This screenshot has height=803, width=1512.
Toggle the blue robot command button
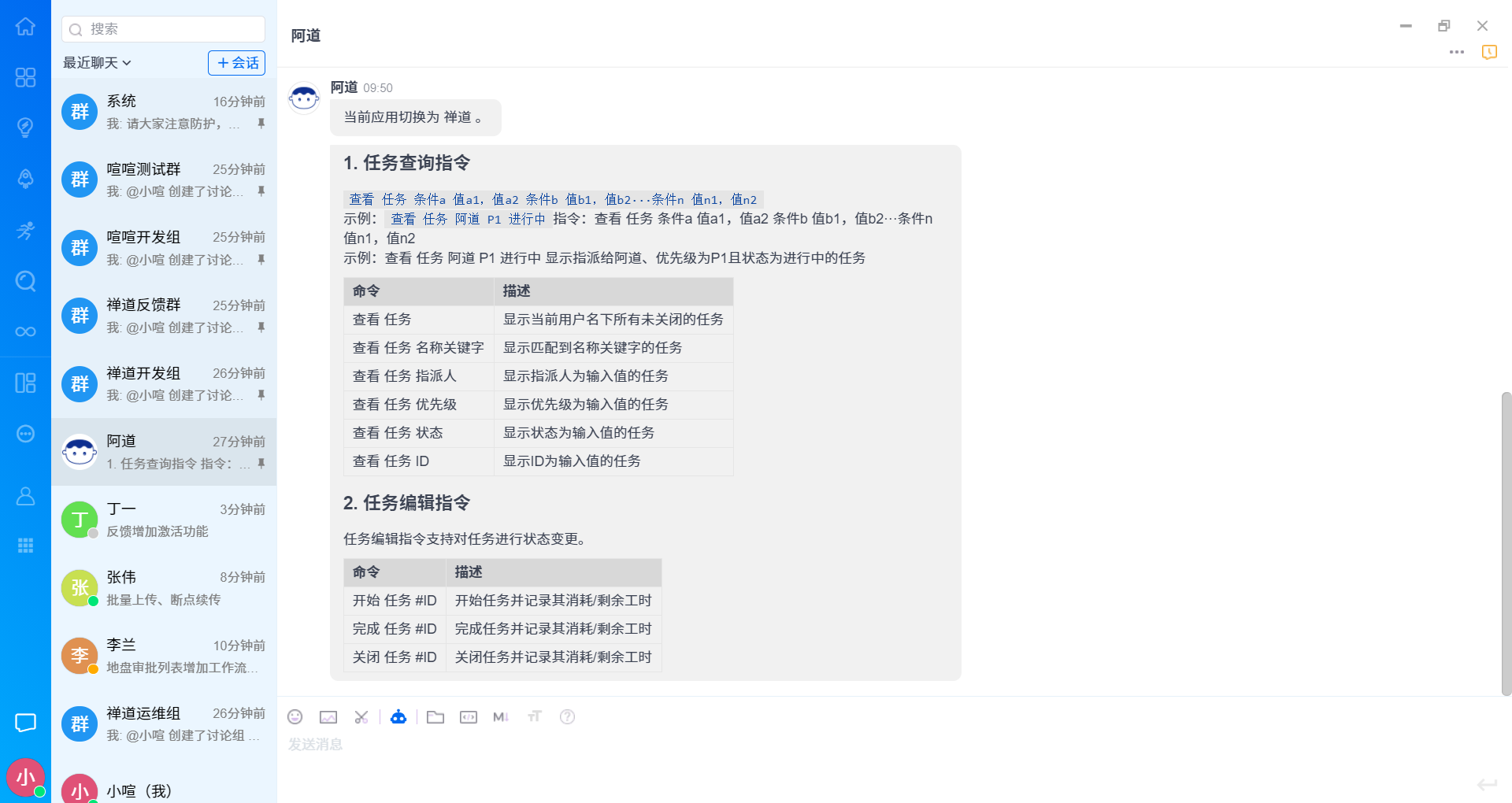tap(398, 716)
